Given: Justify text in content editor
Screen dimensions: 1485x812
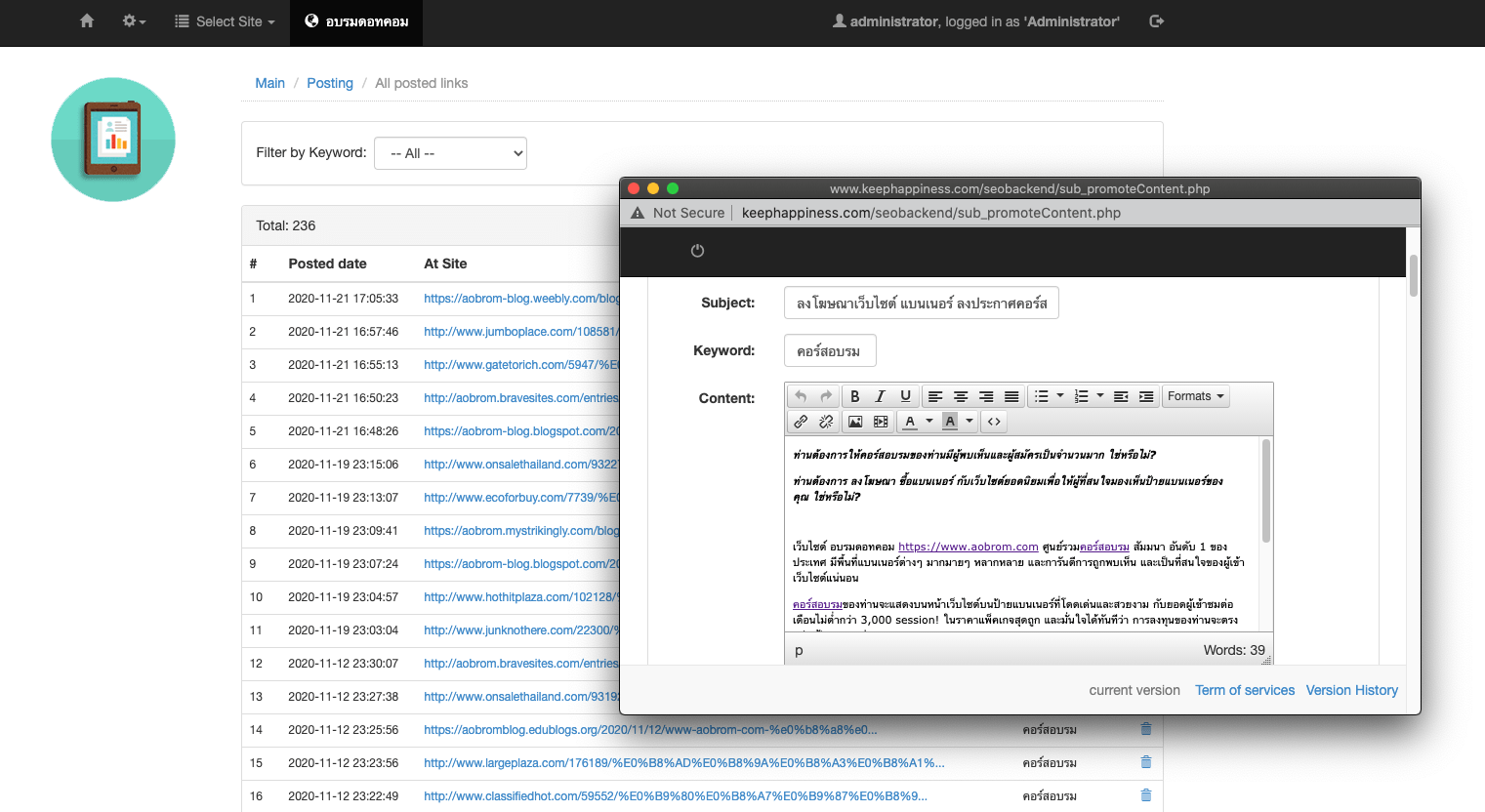Looking at the screenshot, I should point(1011,396).
